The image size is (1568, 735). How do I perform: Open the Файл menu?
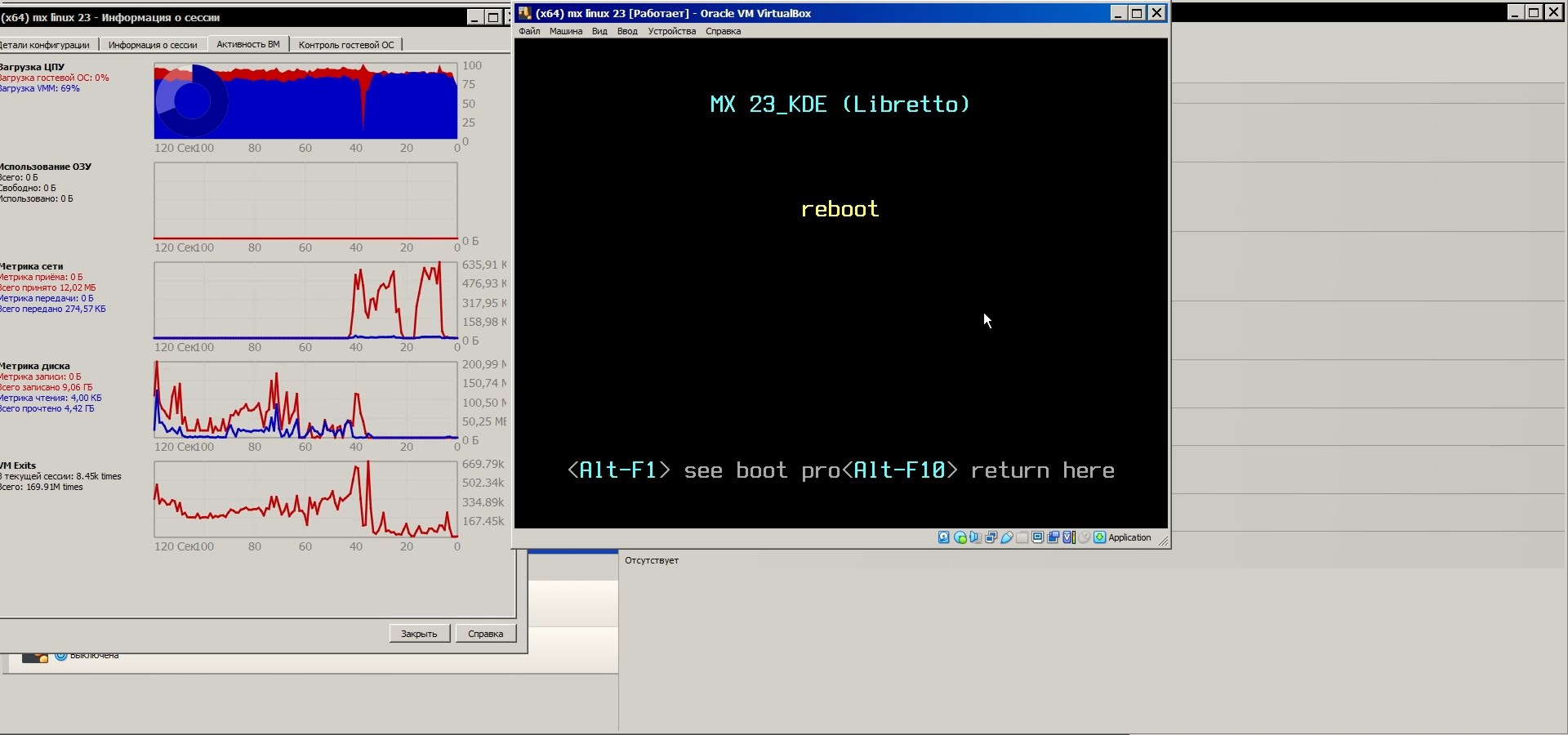[x=529, y=31]
